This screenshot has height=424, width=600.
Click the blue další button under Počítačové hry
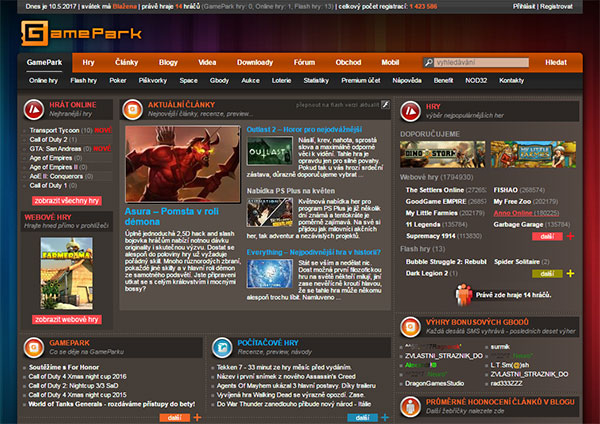[362, 417]
